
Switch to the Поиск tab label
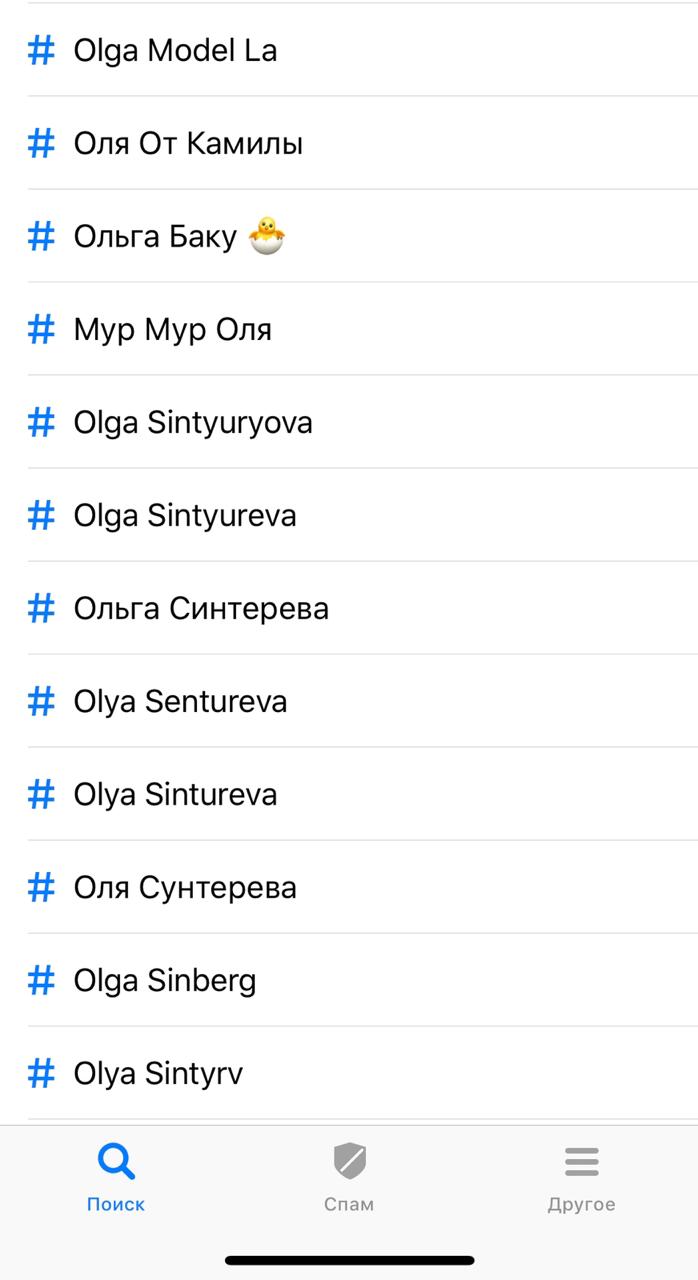click(116, 1205)
